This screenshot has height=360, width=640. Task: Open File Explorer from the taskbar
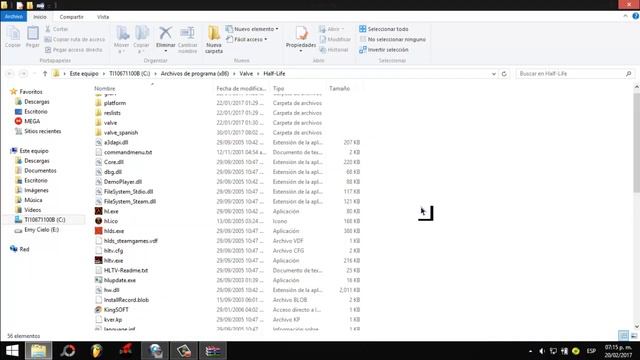tap(39, 351)
